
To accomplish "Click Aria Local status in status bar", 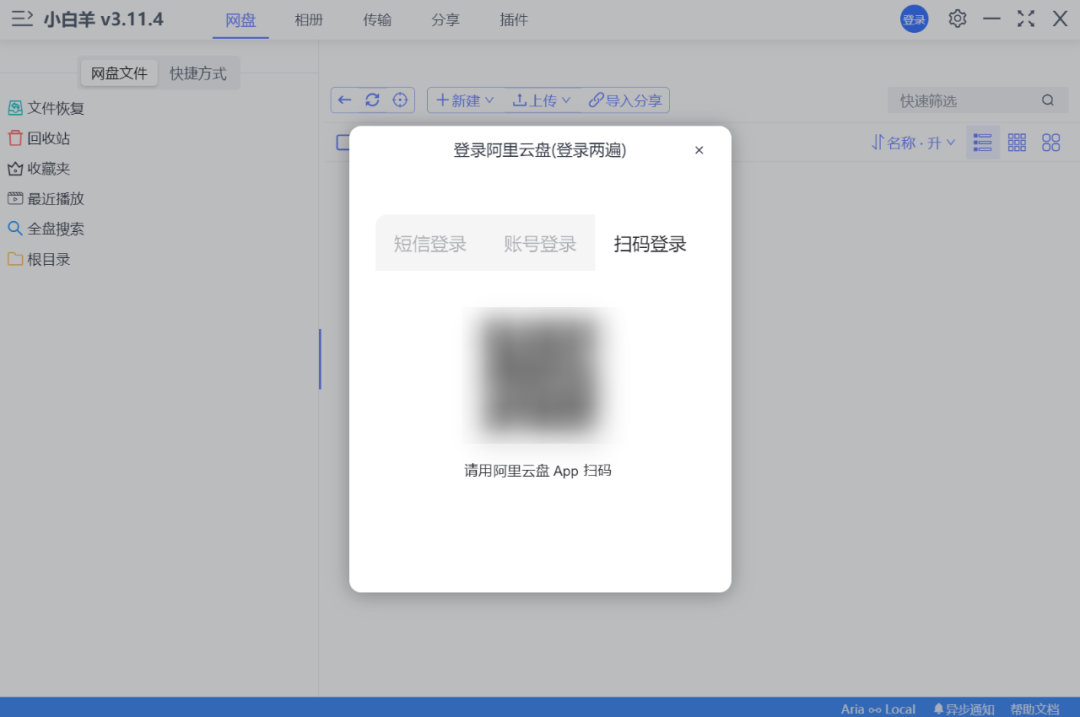I will click(878, 709).
